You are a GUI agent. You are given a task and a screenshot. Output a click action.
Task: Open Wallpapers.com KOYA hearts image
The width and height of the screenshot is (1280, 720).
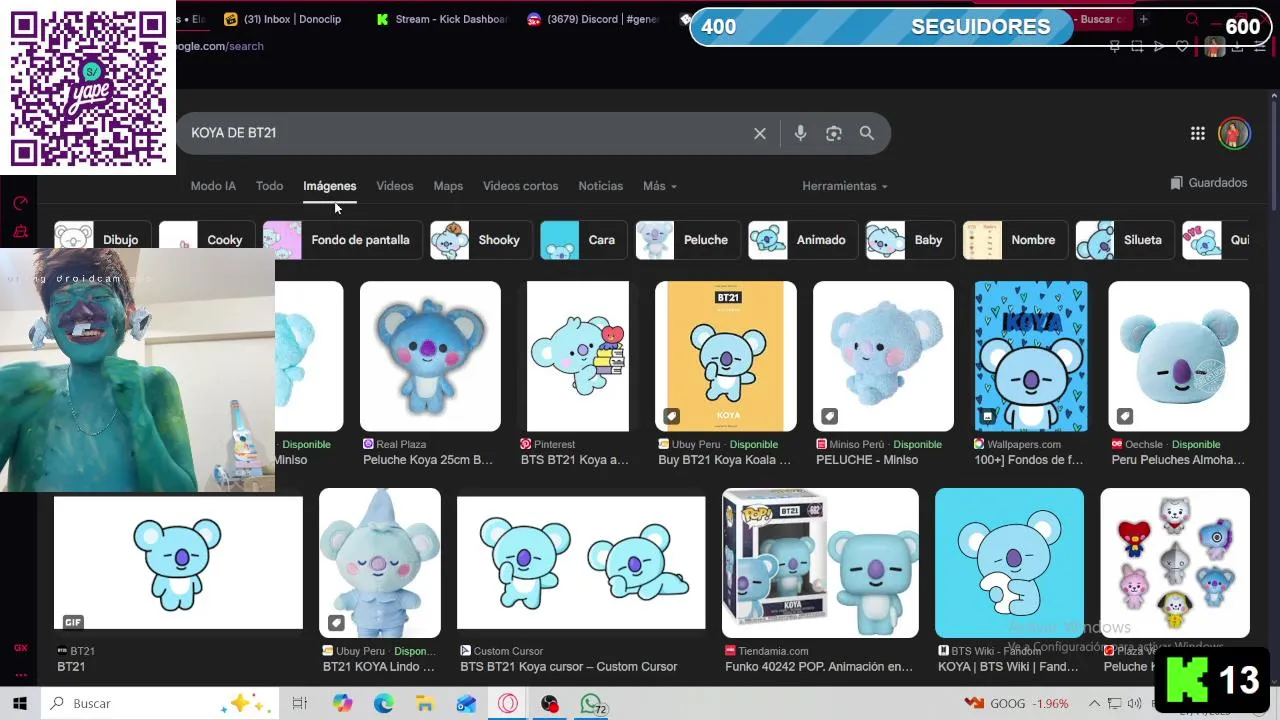[x=1031, y=356]
